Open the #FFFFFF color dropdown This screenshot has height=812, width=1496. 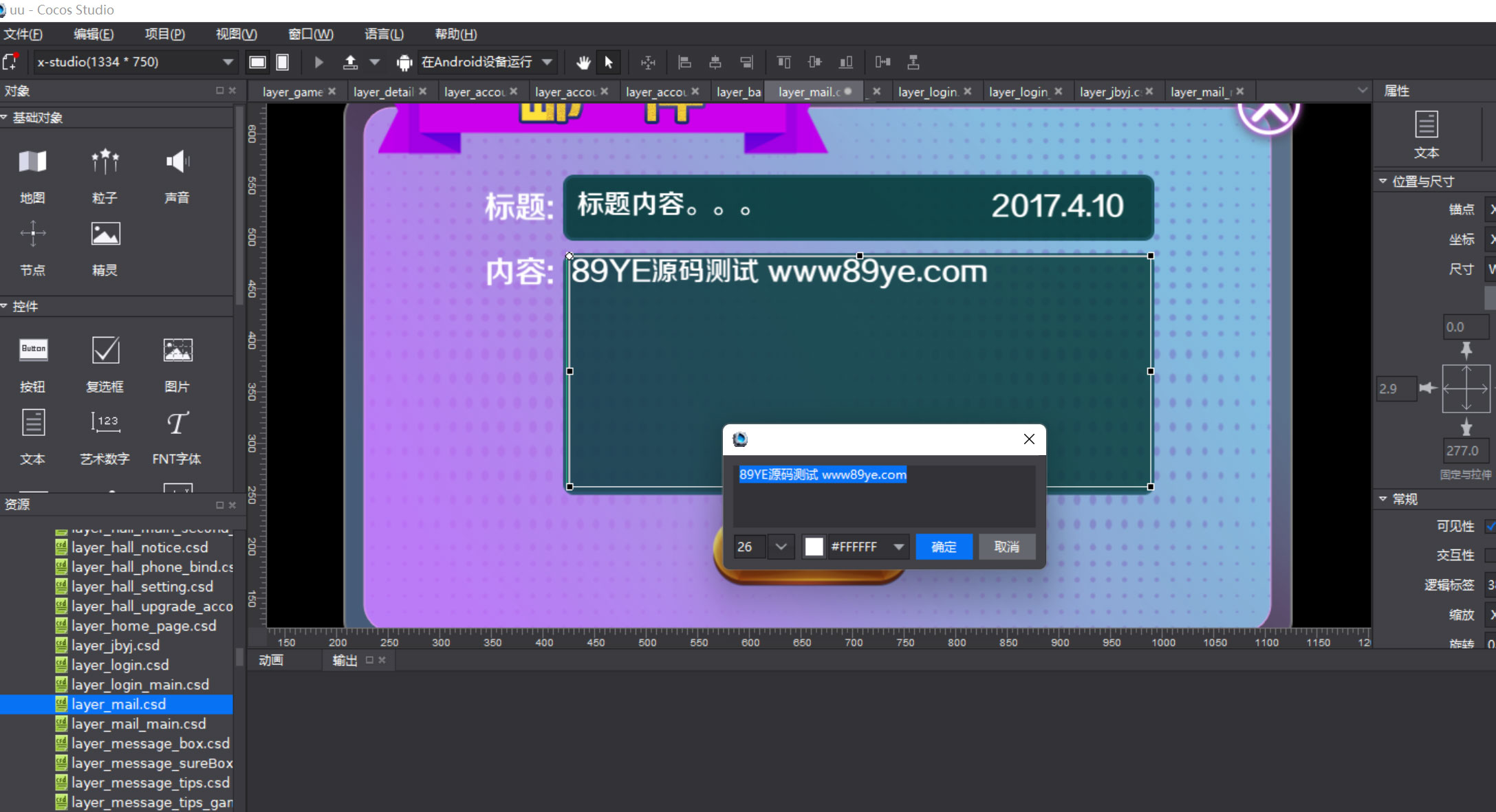click(x=898, y=547)
